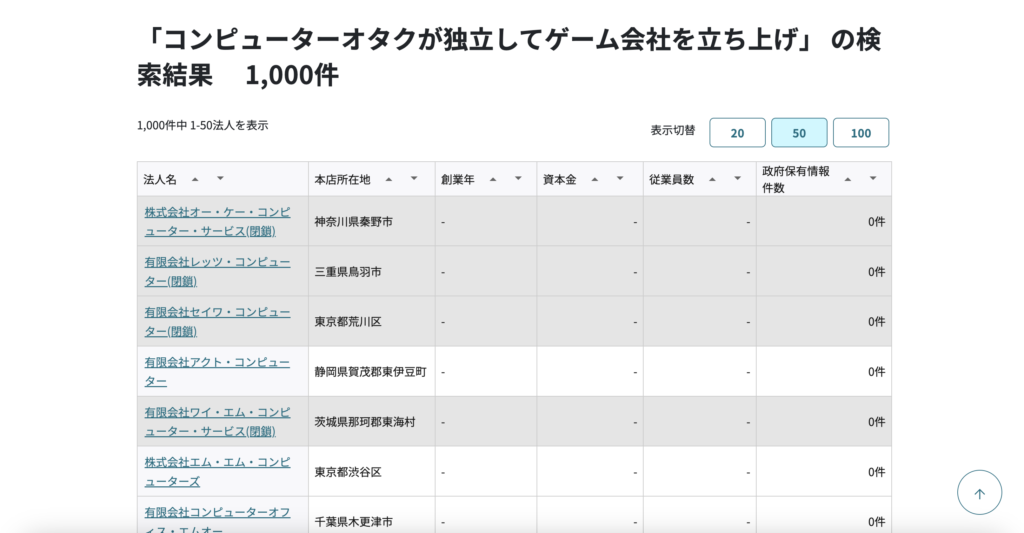Show 20 results per page

[x=737, y=133]
